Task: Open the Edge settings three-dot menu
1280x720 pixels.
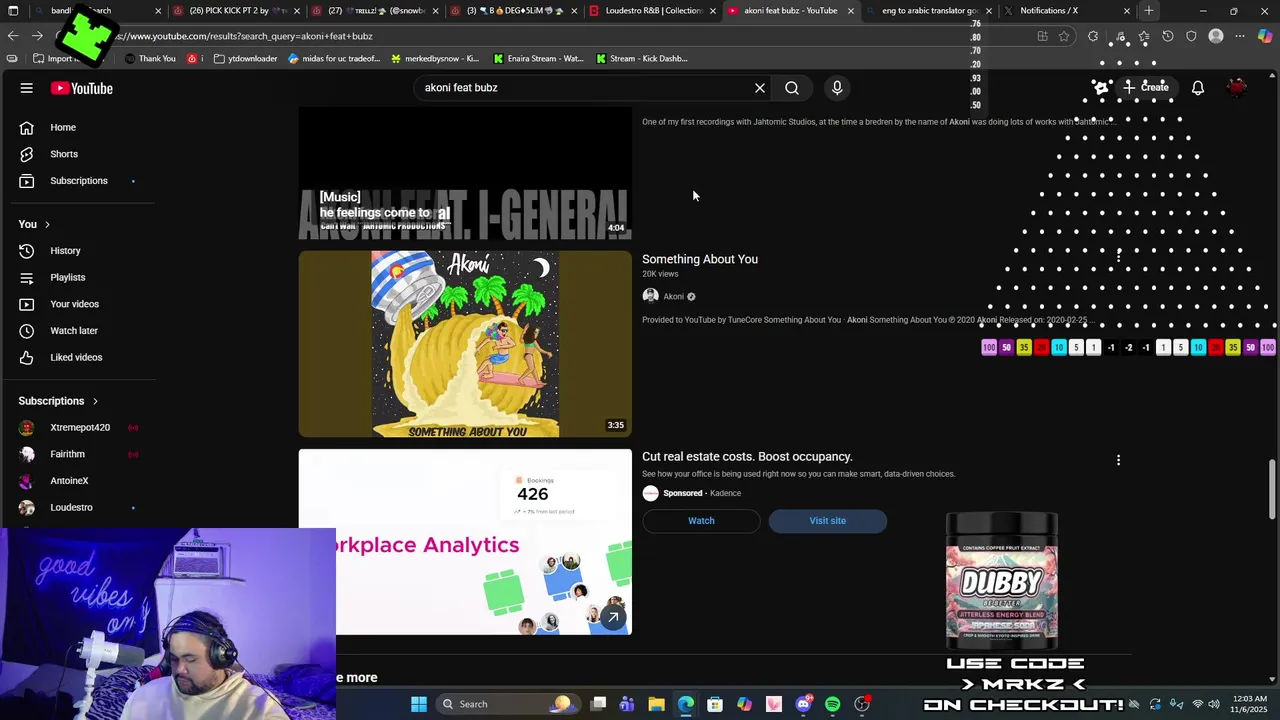Action: coord(1240,36)
